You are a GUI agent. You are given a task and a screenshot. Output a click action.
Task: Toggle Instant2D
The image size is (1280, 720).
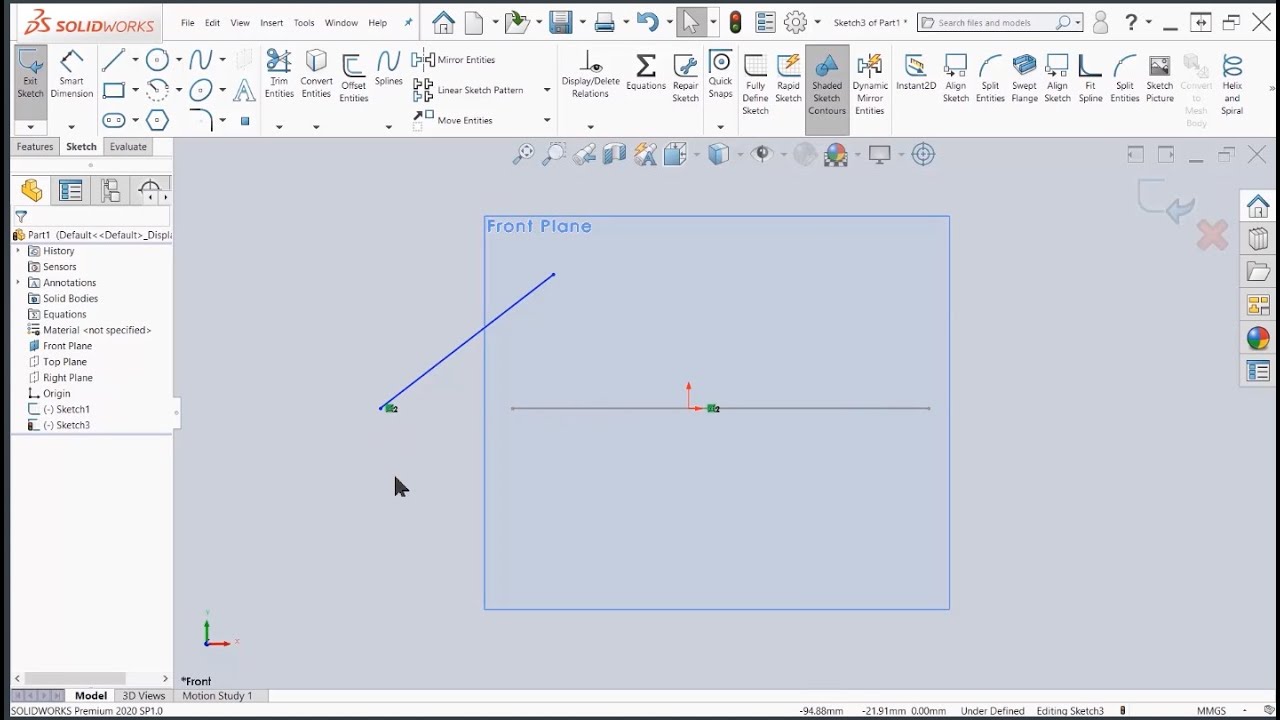coord(915,72)
